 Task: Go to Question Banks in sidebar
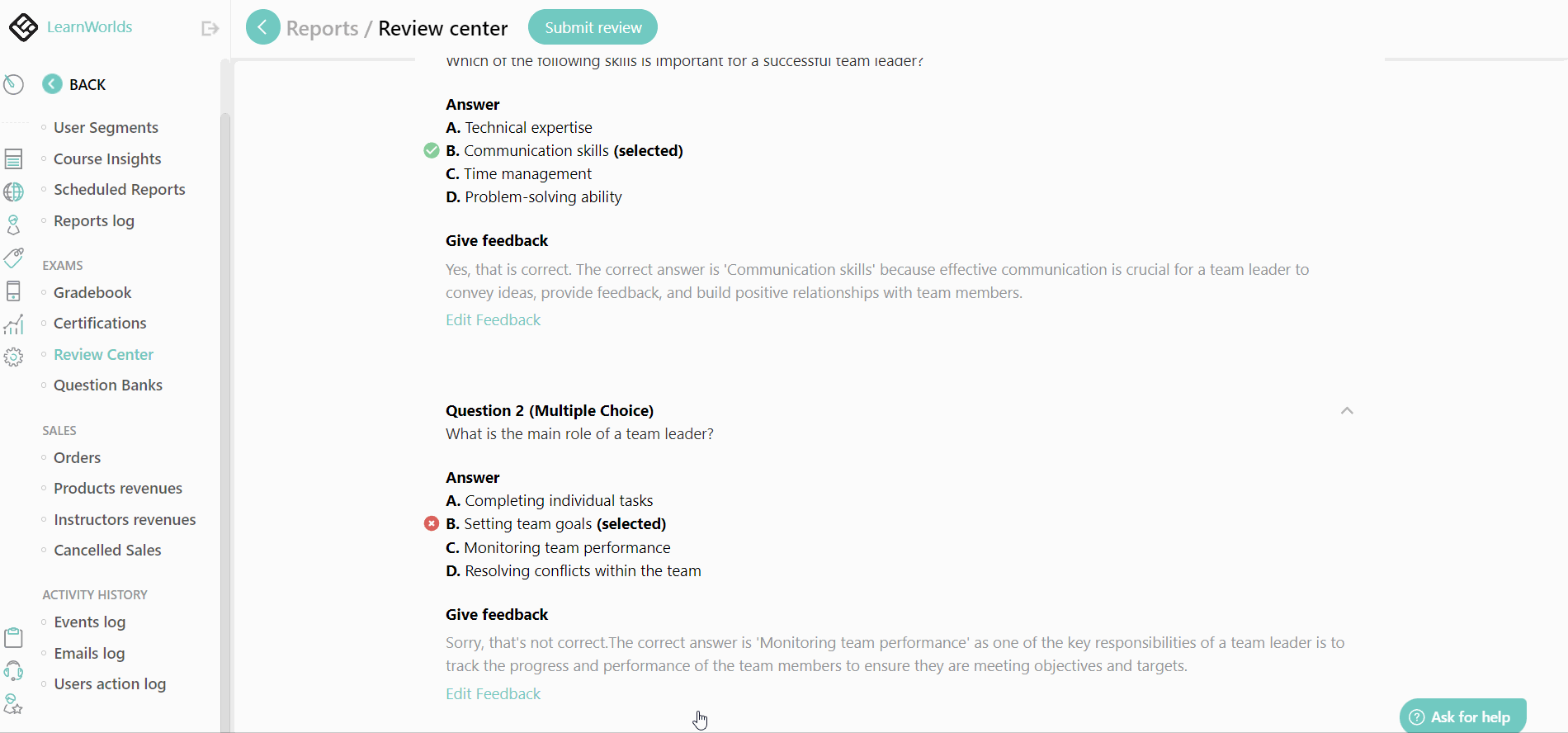(x=107, y=385)
